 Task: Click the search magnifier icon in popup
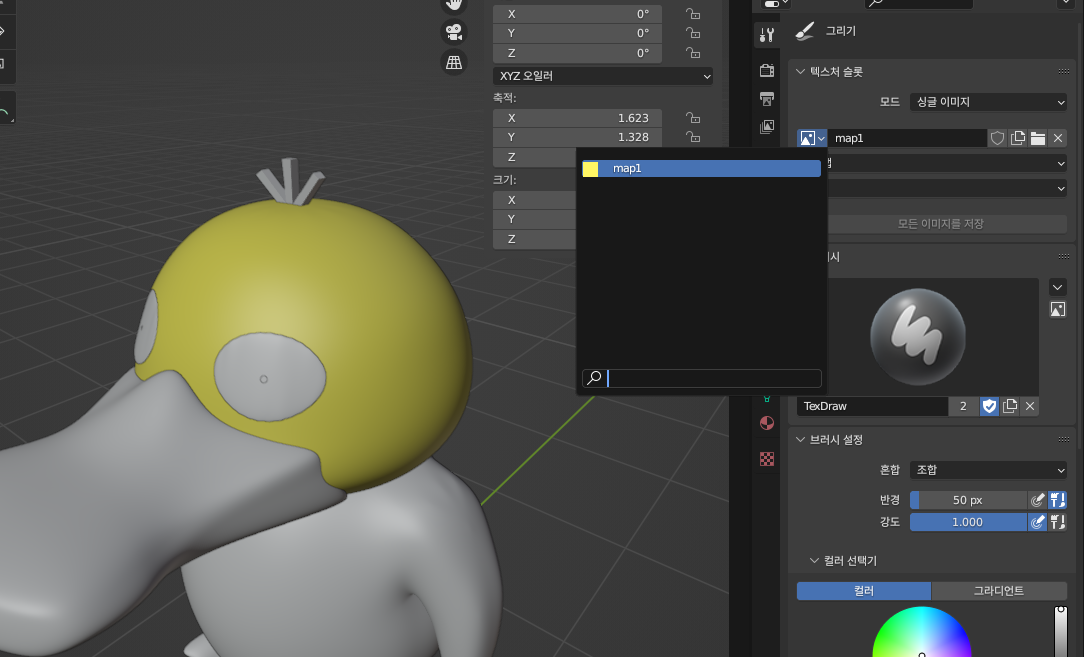594,378
